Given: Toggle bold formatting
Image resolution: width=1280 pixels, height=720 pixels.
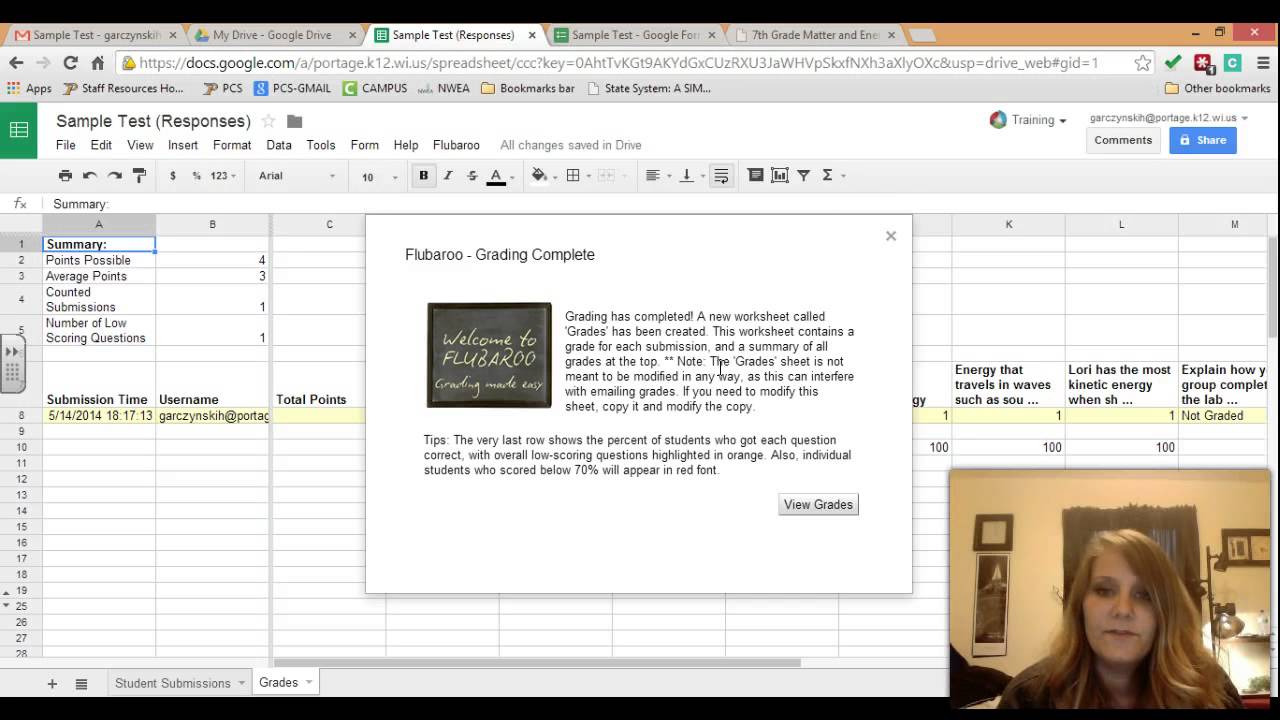Looking at the screenshot, I should pos(423,175).
